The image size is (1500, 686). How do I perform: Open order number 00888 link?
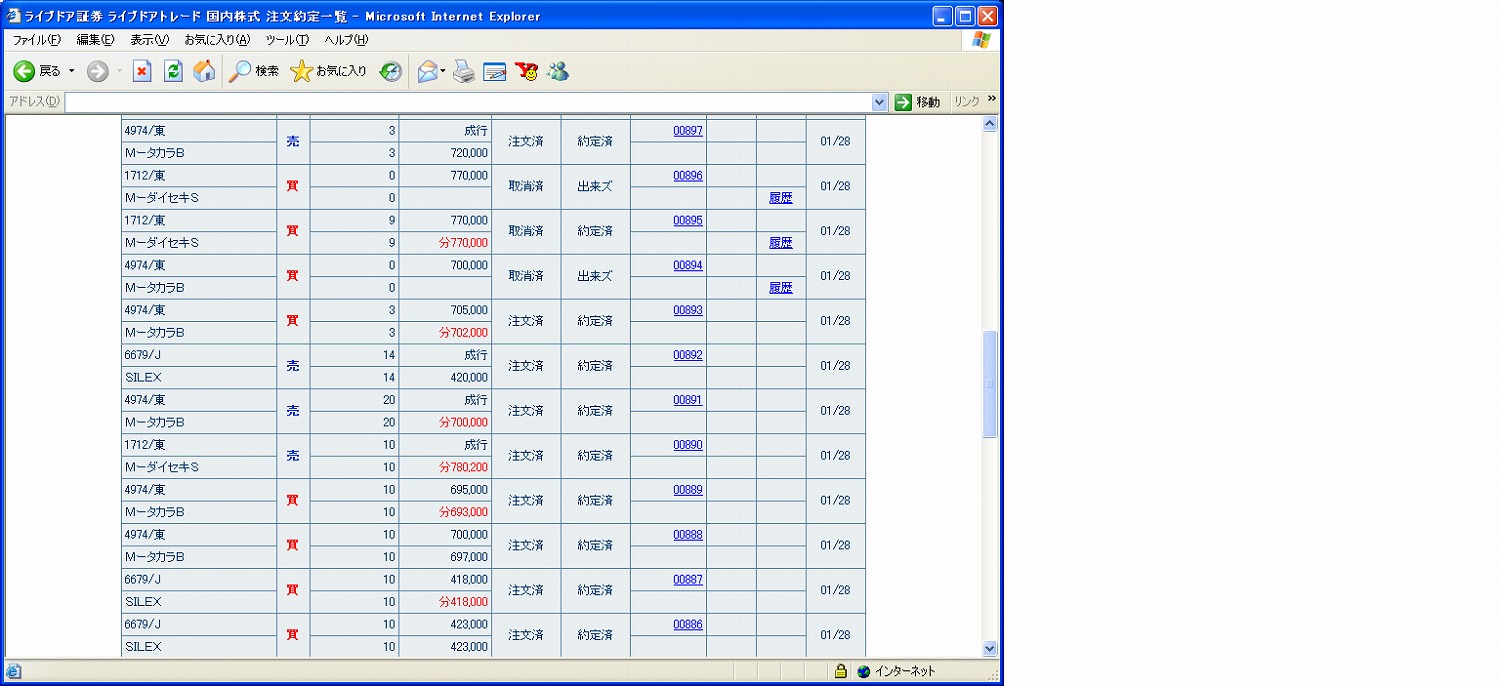point(688,535)
